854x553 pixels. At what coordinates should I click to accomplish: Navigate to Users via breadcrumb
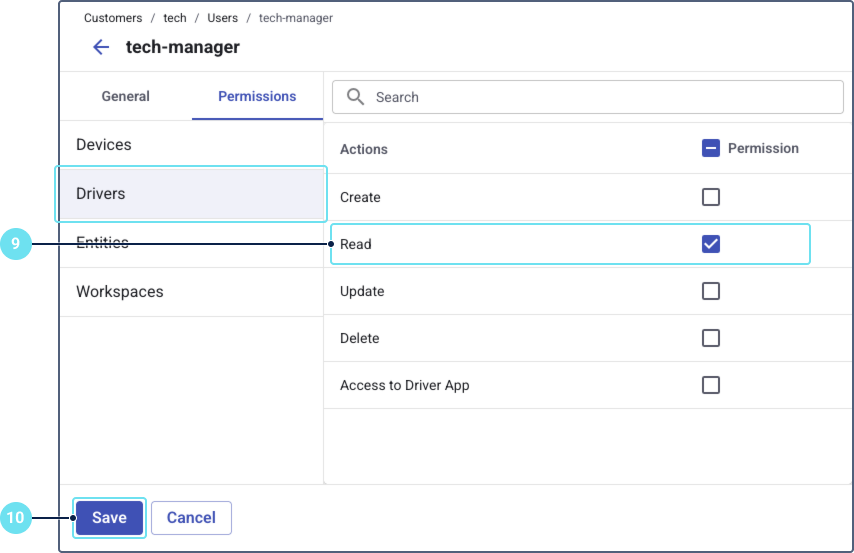pyautogui.click(x=222, y=18)
